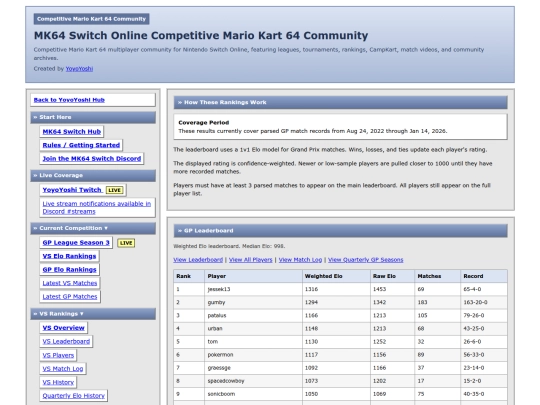Open GP Elo Rankings
Viewport: 540px width, 405px height.
click(70, 269)
